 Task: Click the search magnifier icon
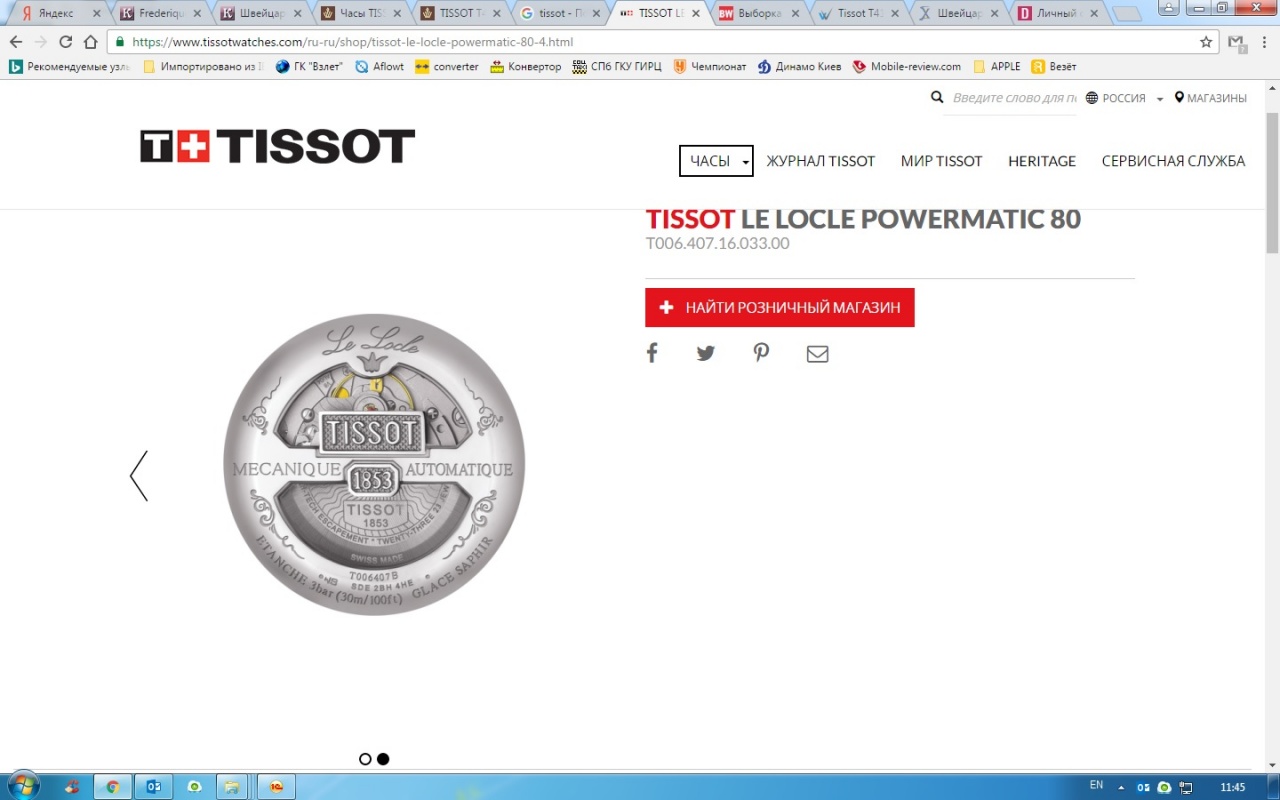(937, 98)
